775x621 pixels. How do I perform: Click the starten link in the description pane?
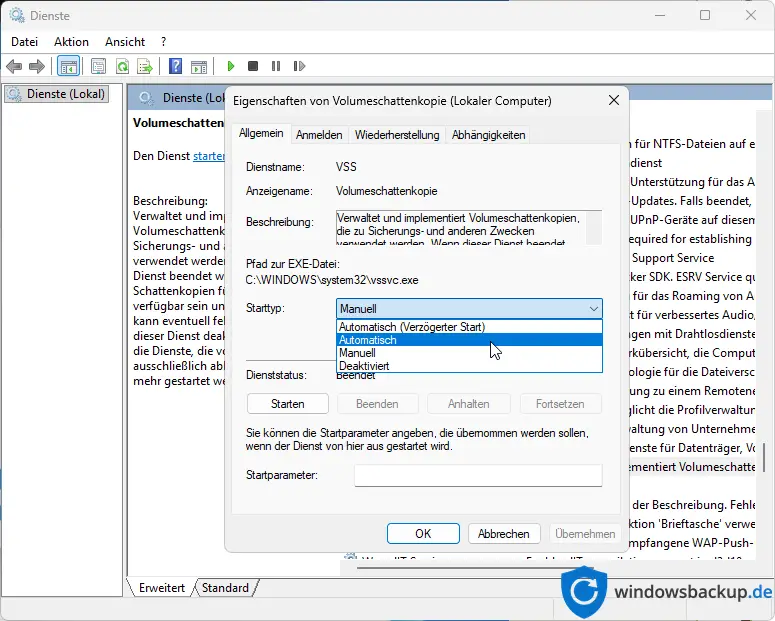click(x=209, y=156)
